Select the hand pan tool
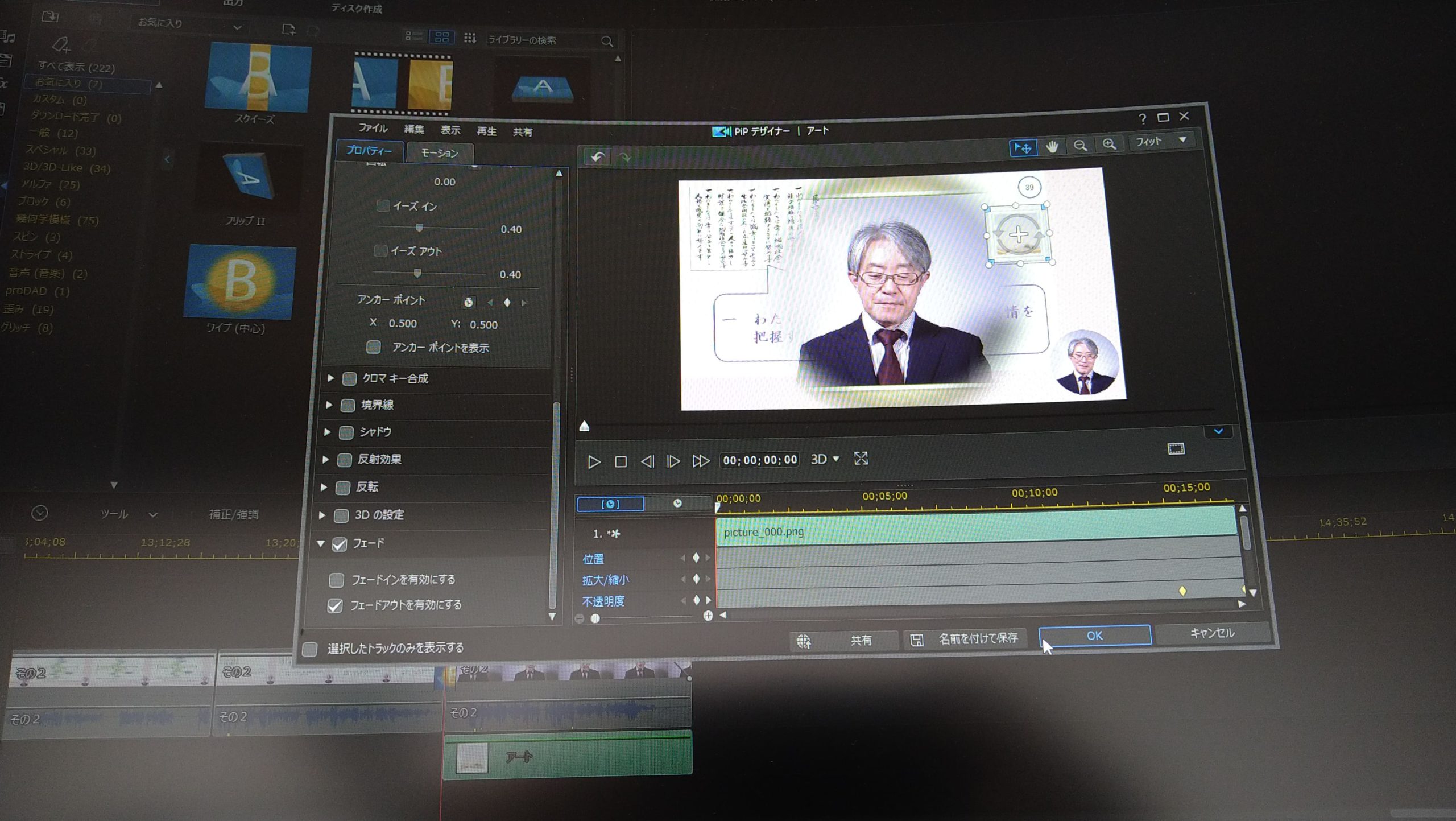 [1052, 147]
